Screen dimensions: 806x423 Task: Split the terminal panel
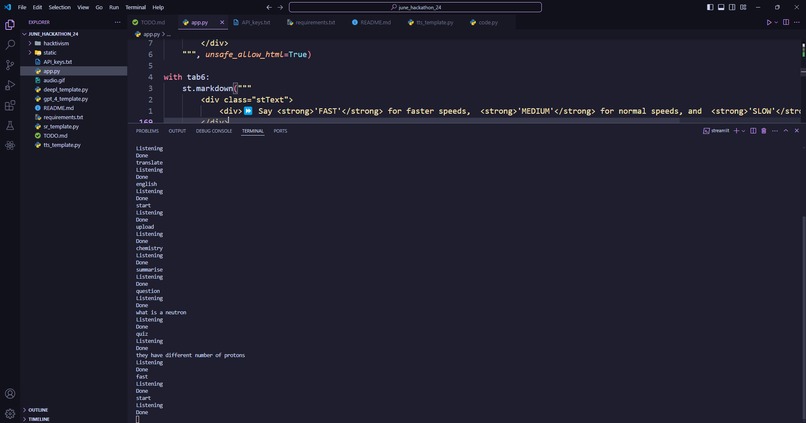(753, 131)
